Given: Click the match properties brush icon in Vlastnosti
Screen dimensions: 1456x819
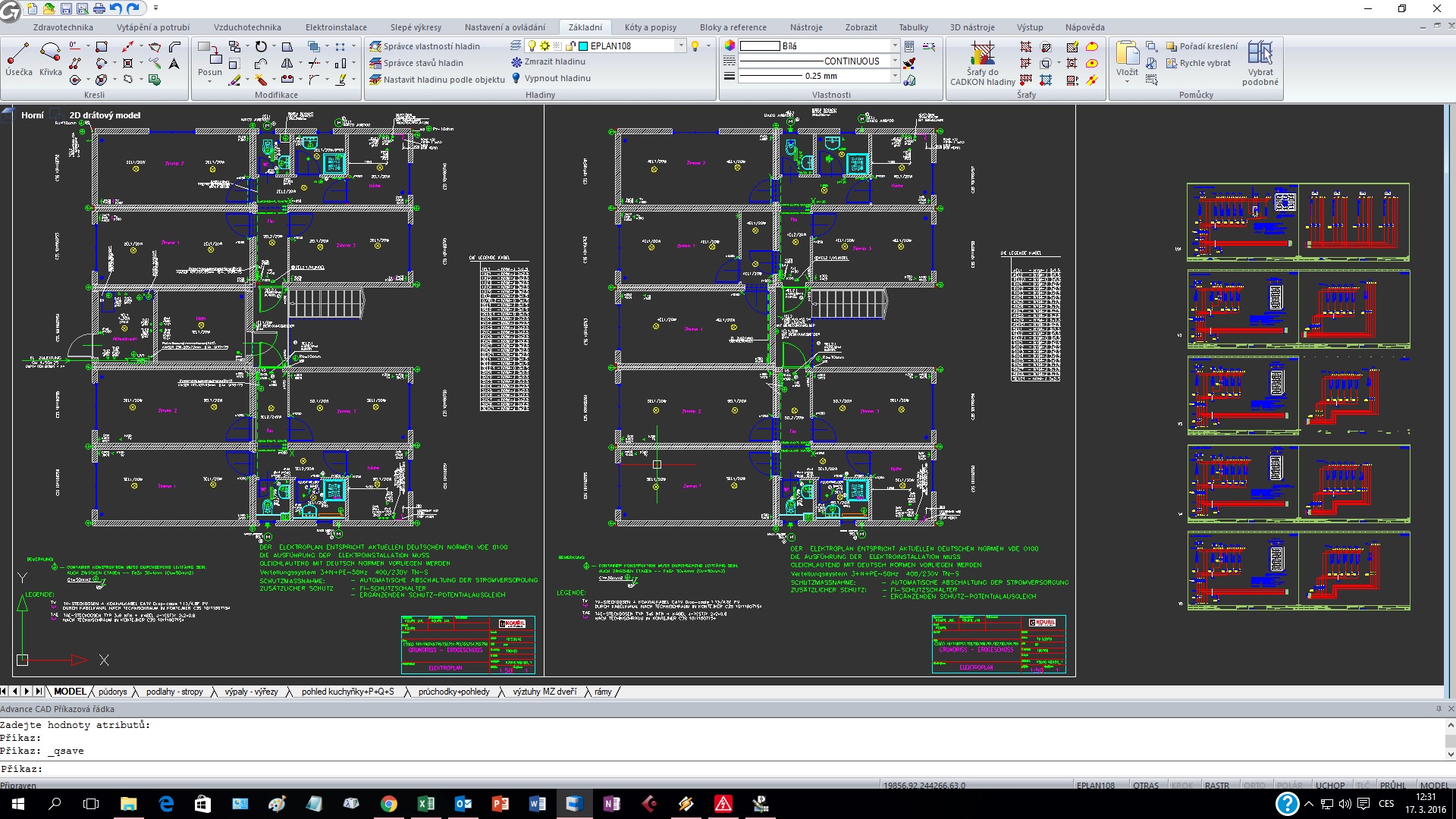Looking at the screenshot, I should [909, 63].
